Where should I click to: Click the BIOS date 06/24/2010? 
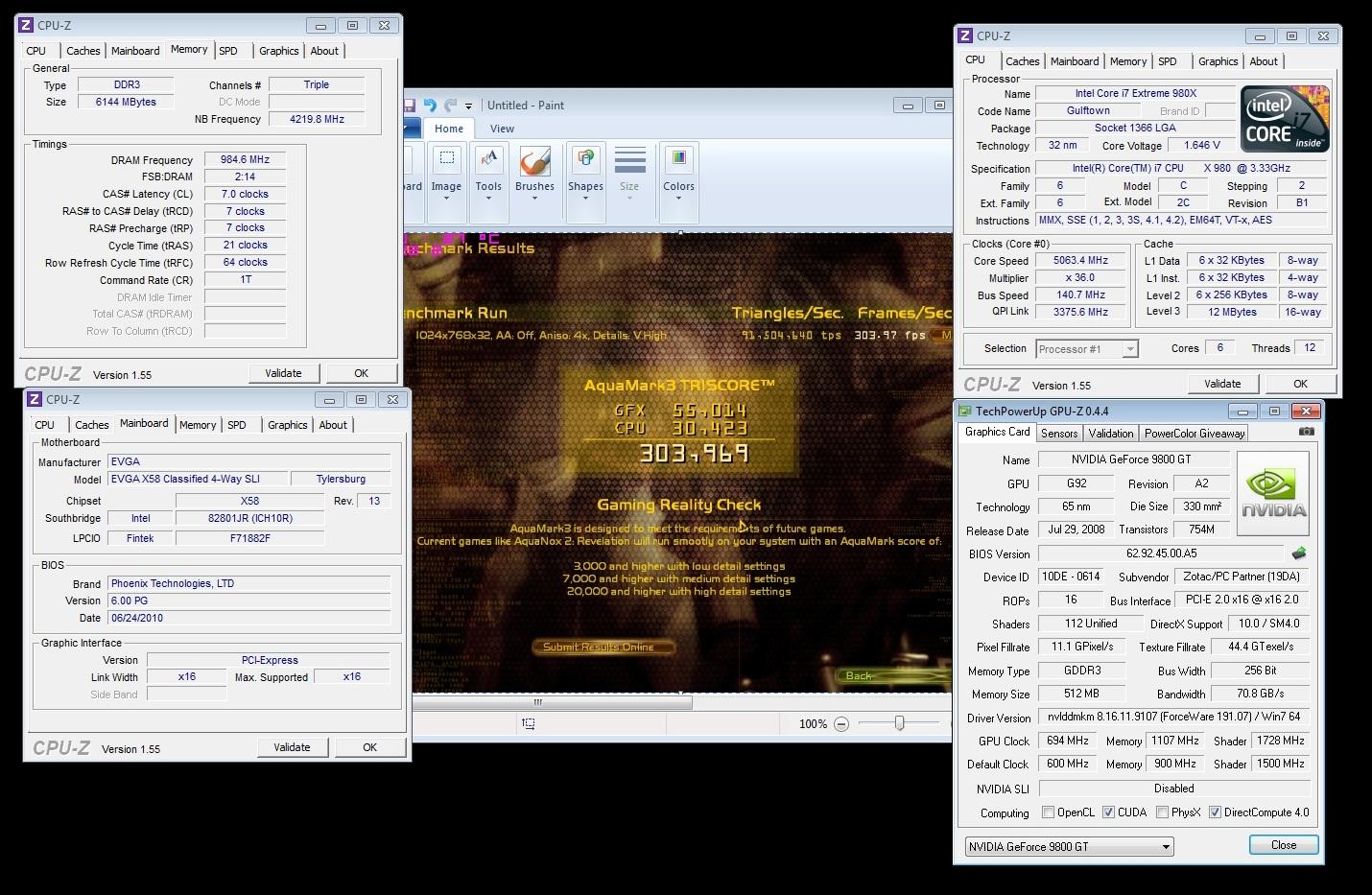coord(248,618)
